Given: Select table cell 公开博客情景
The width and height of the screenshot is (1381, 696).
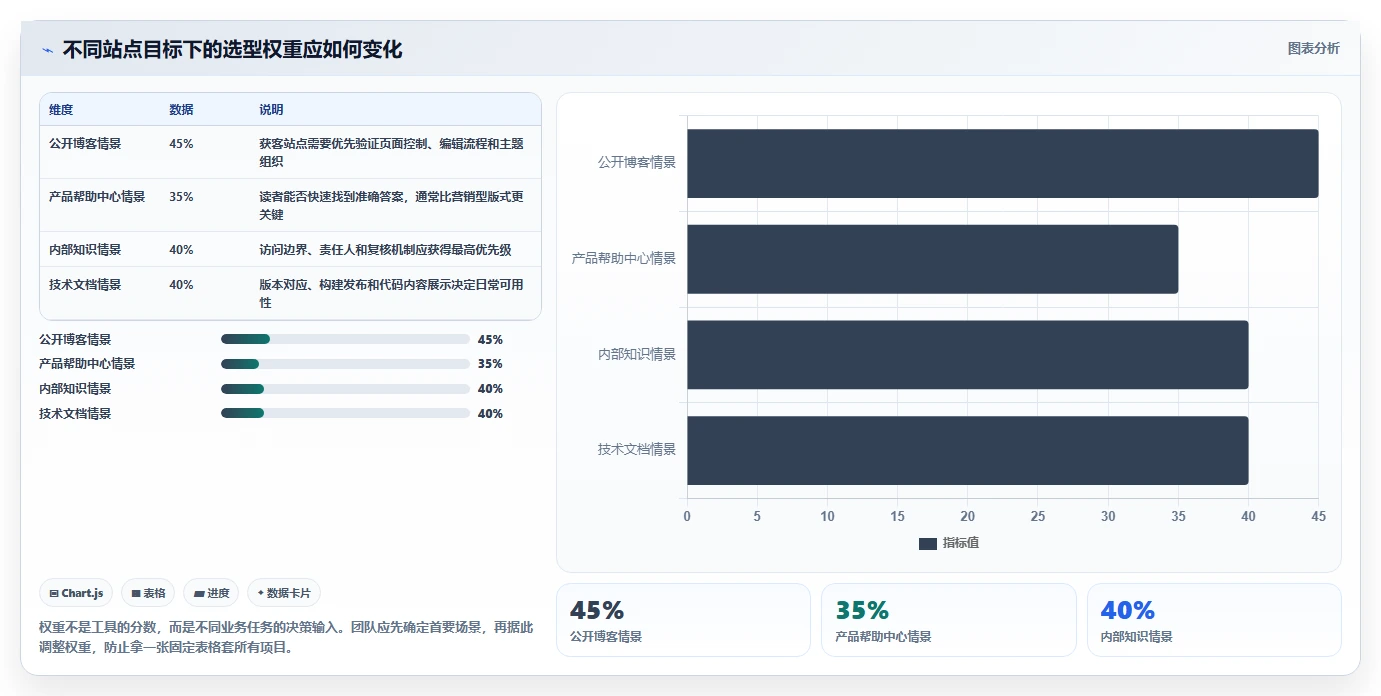Looking at the screenshot, I should point(85,144).
